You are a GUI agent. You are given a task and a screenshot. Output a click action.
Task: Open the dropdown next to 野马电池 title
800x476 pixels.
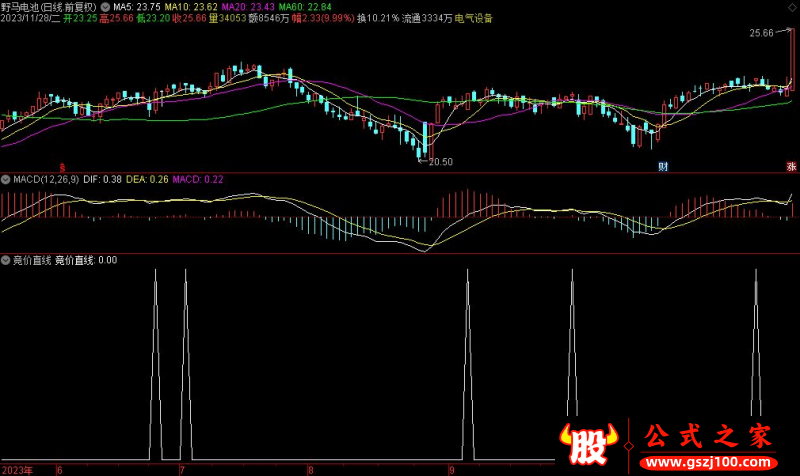pyautogui.click(x=105, y=7)
